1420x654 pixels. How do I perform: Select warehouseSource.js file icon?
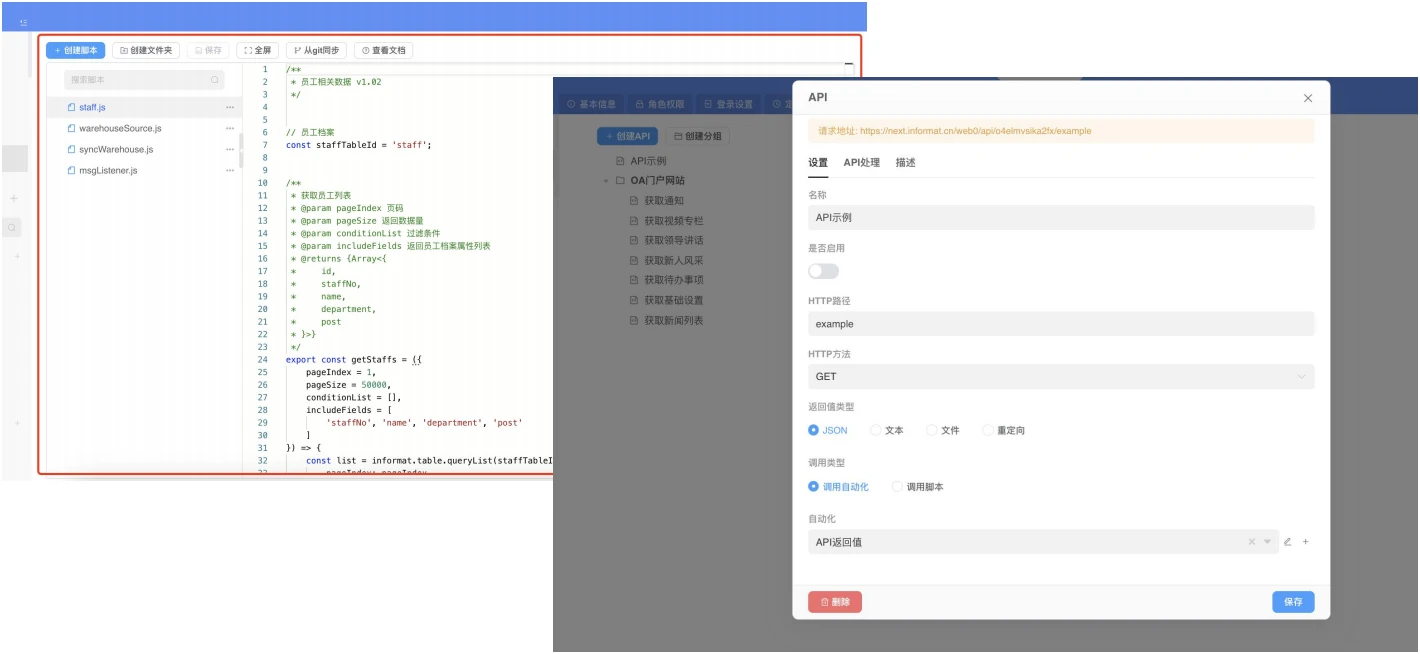71,128
